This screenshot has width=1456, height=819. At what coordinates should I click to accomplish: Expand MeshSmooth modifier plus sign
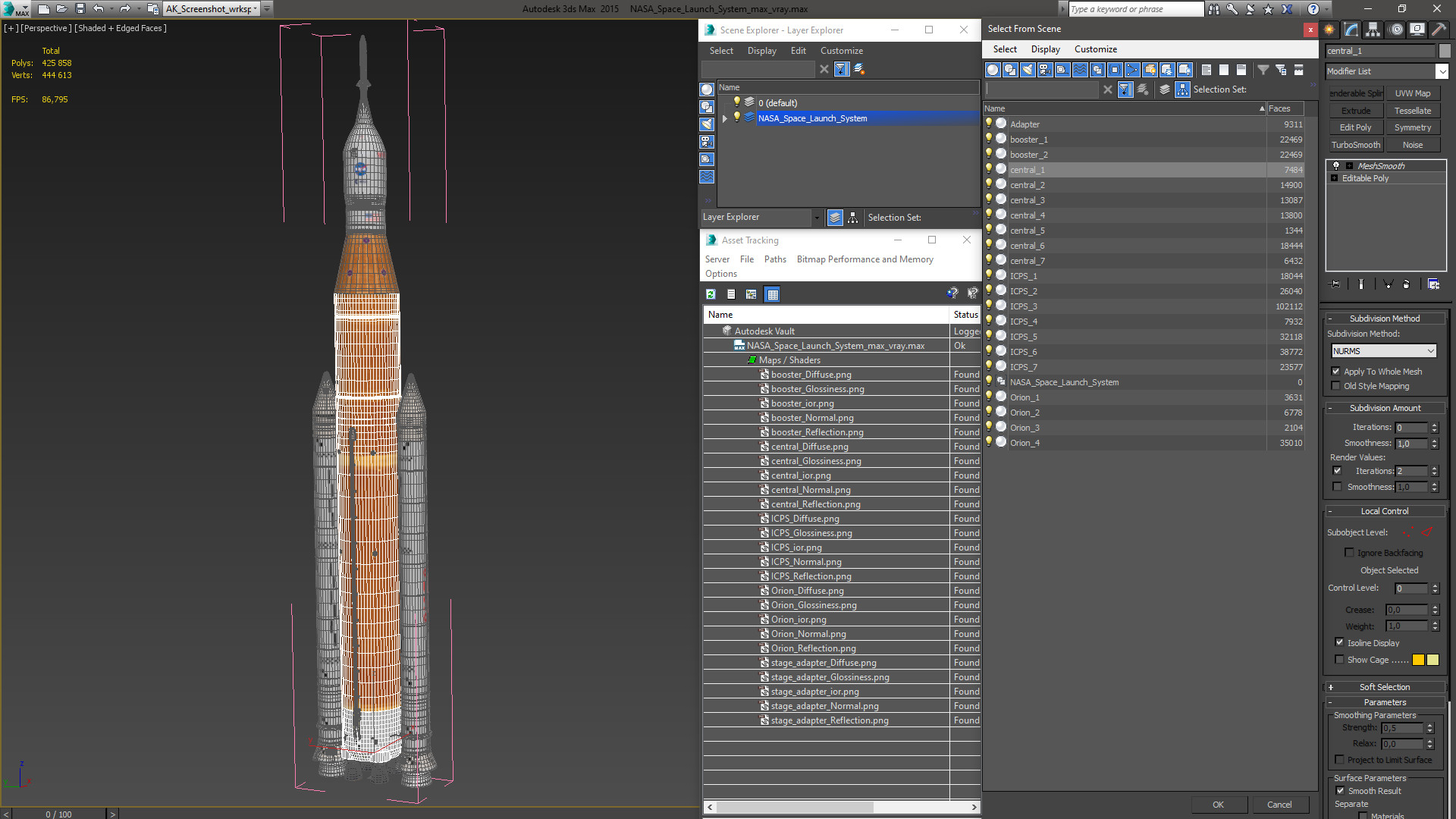click(1349, 165)
